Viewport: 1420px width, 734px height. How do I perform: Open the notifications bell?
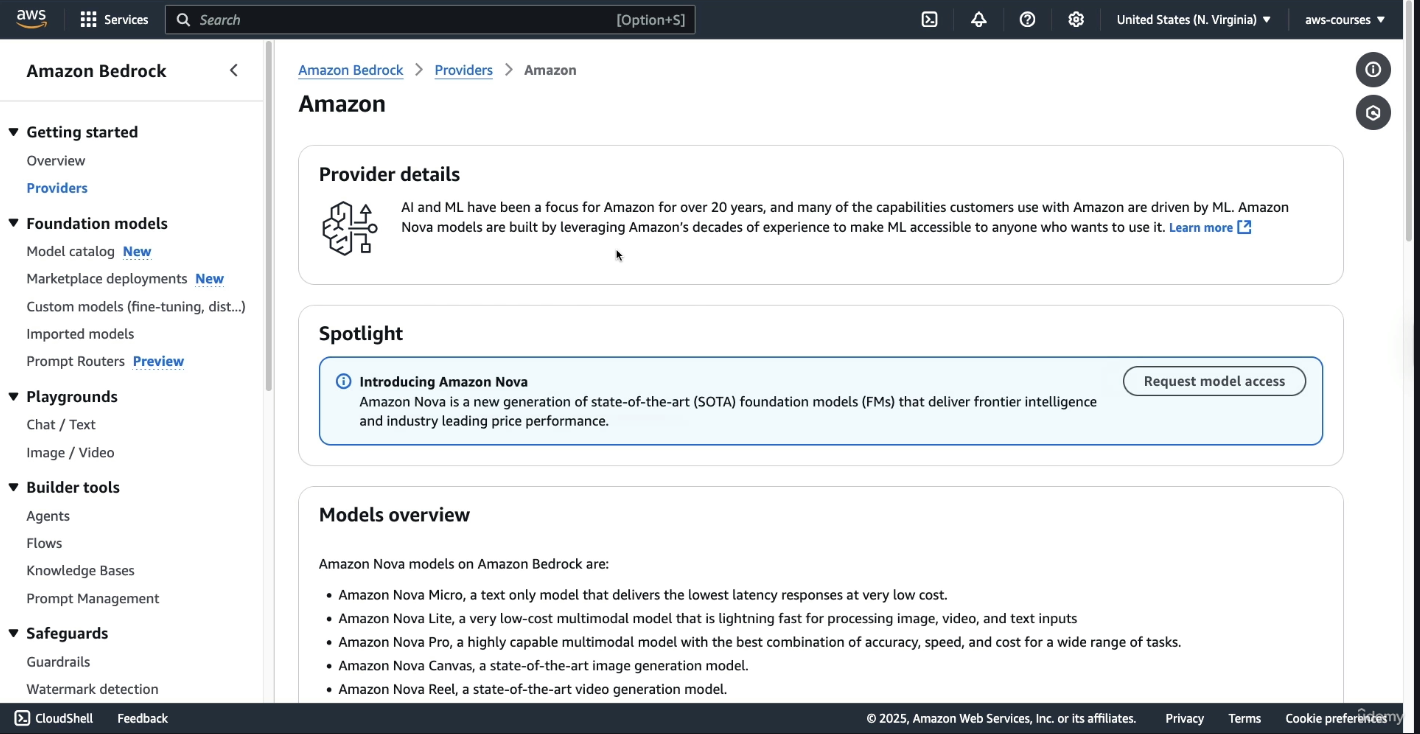pyautogui.click(x=978, y=19)
